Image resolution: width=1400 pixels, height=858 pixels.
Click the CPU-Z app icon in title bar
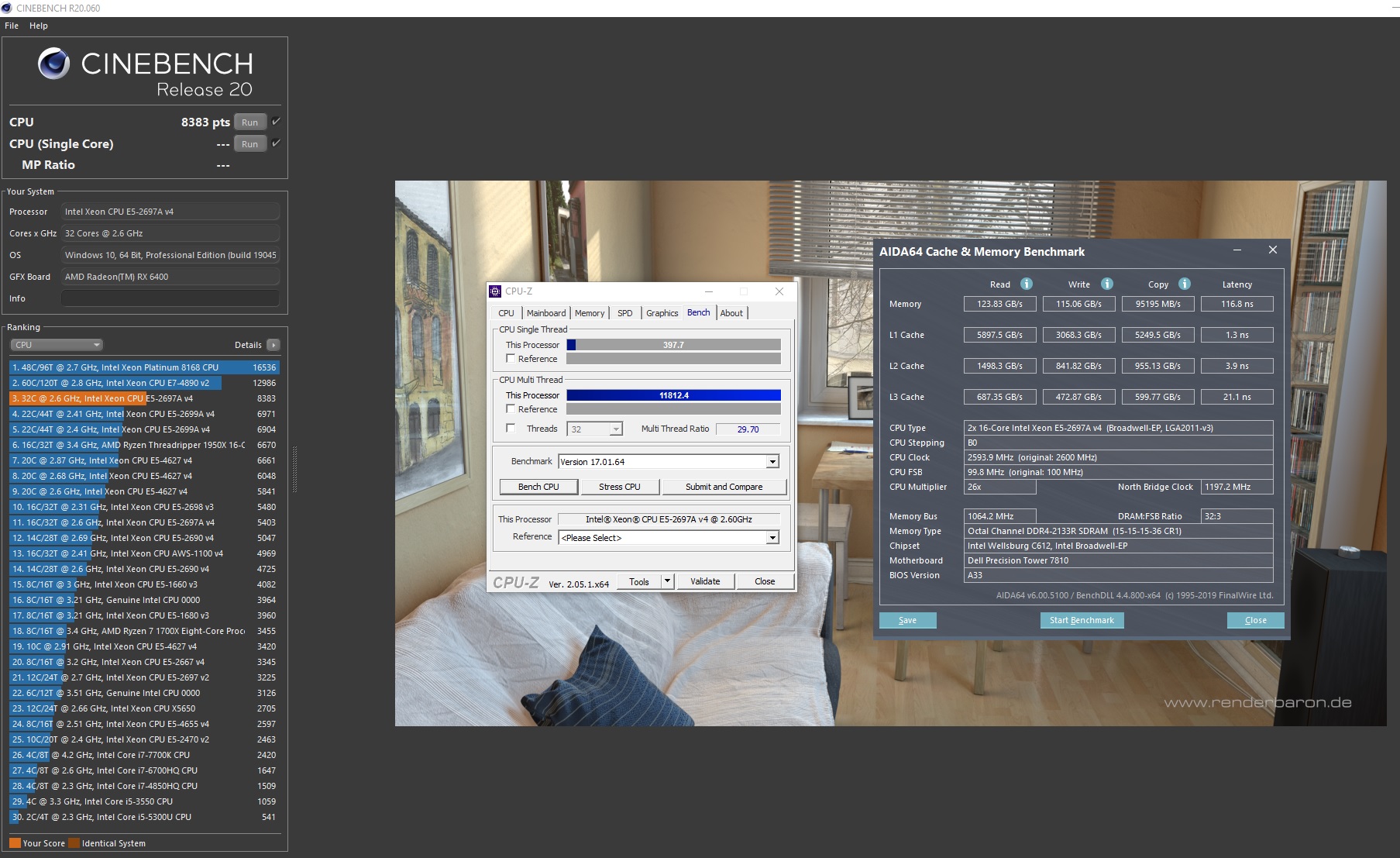click(x=495, y=291)
